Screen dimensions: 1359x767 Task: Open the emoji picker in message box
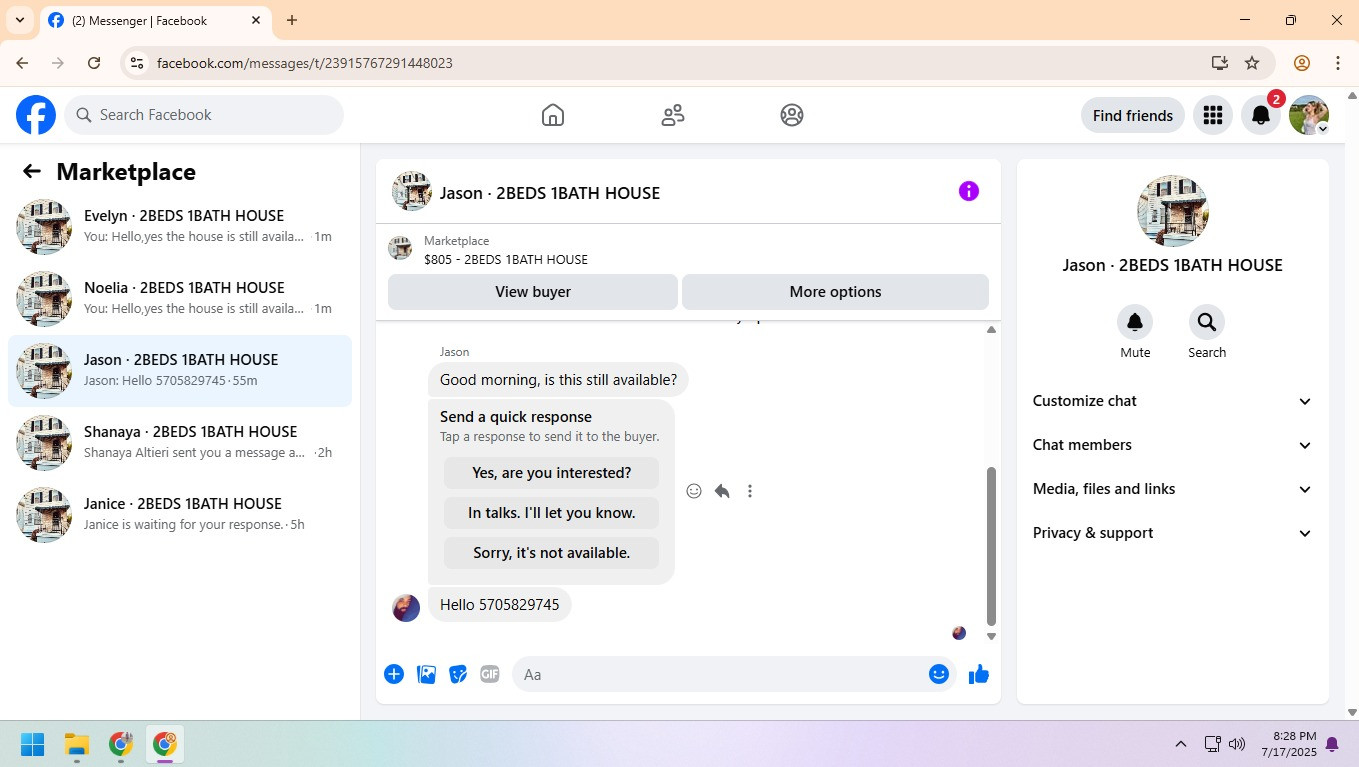point(938,674)
